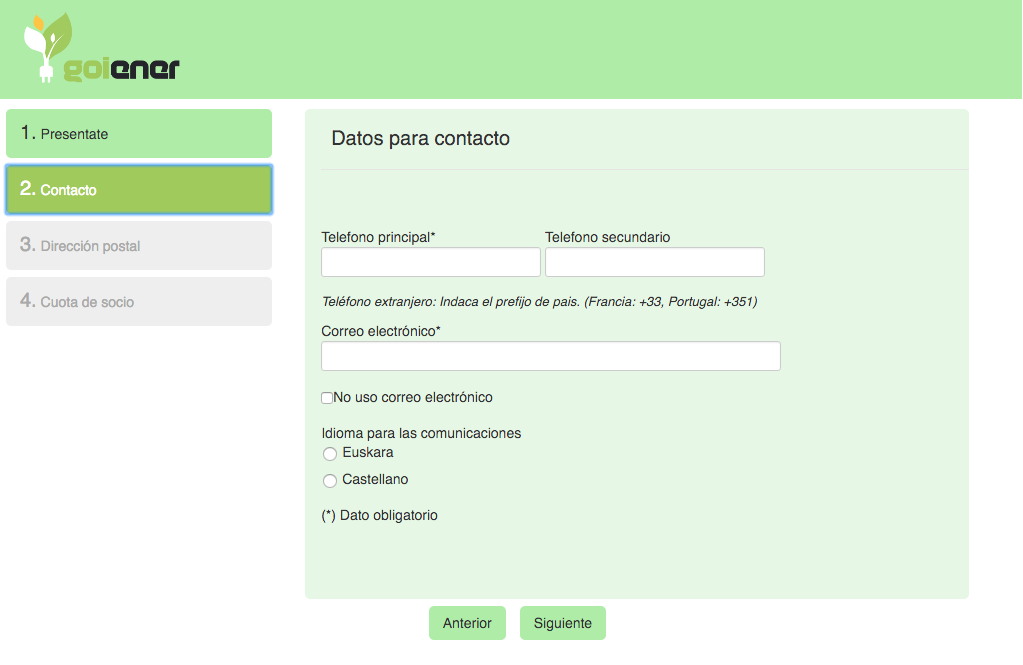Viewport: 1023px width, 665px height.
Task: Go to step 1 Presentate
Action: pyautogui.click(x=139, y=134)
